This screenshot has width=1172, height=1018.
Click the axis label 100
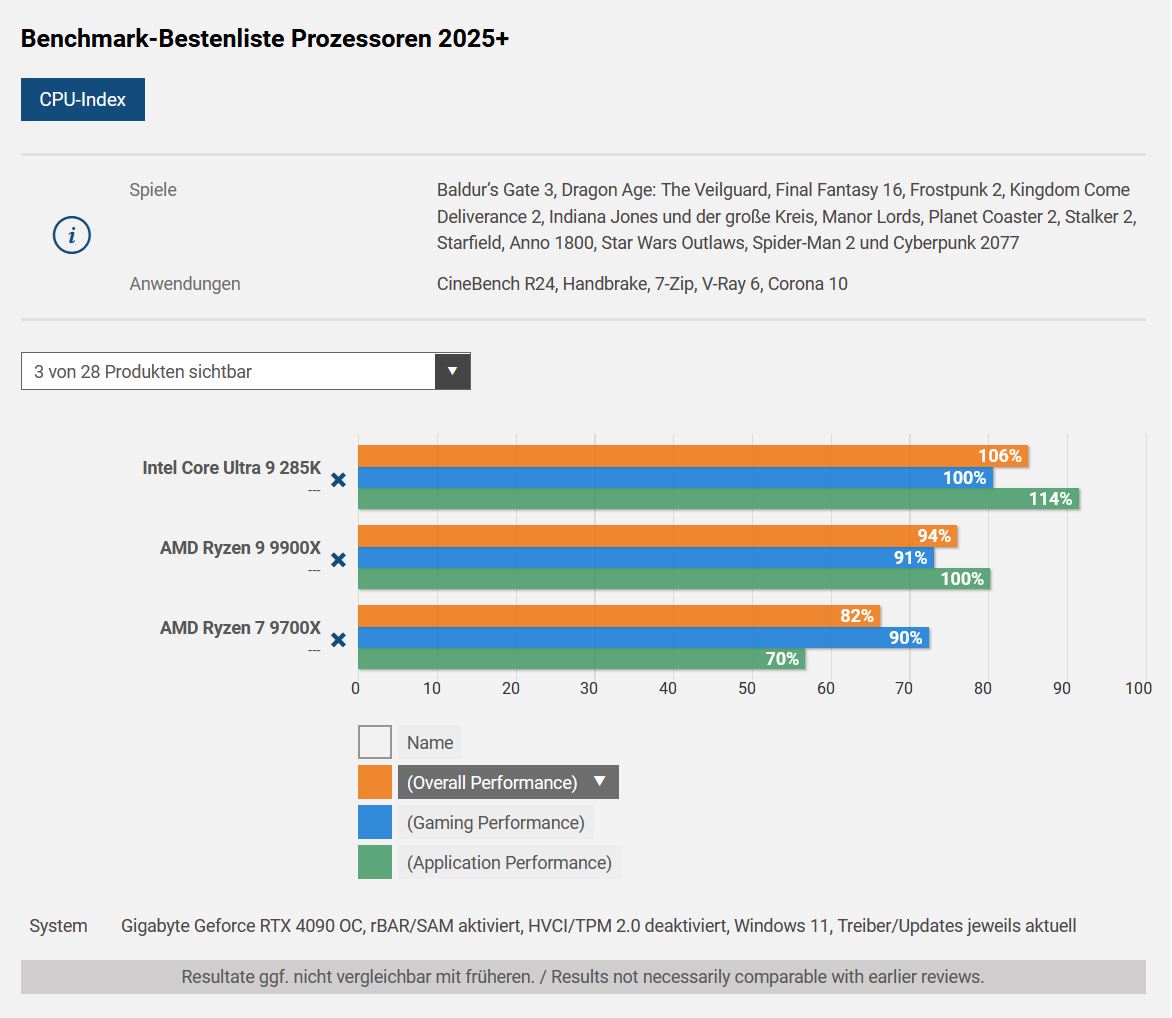[1138, 688]
